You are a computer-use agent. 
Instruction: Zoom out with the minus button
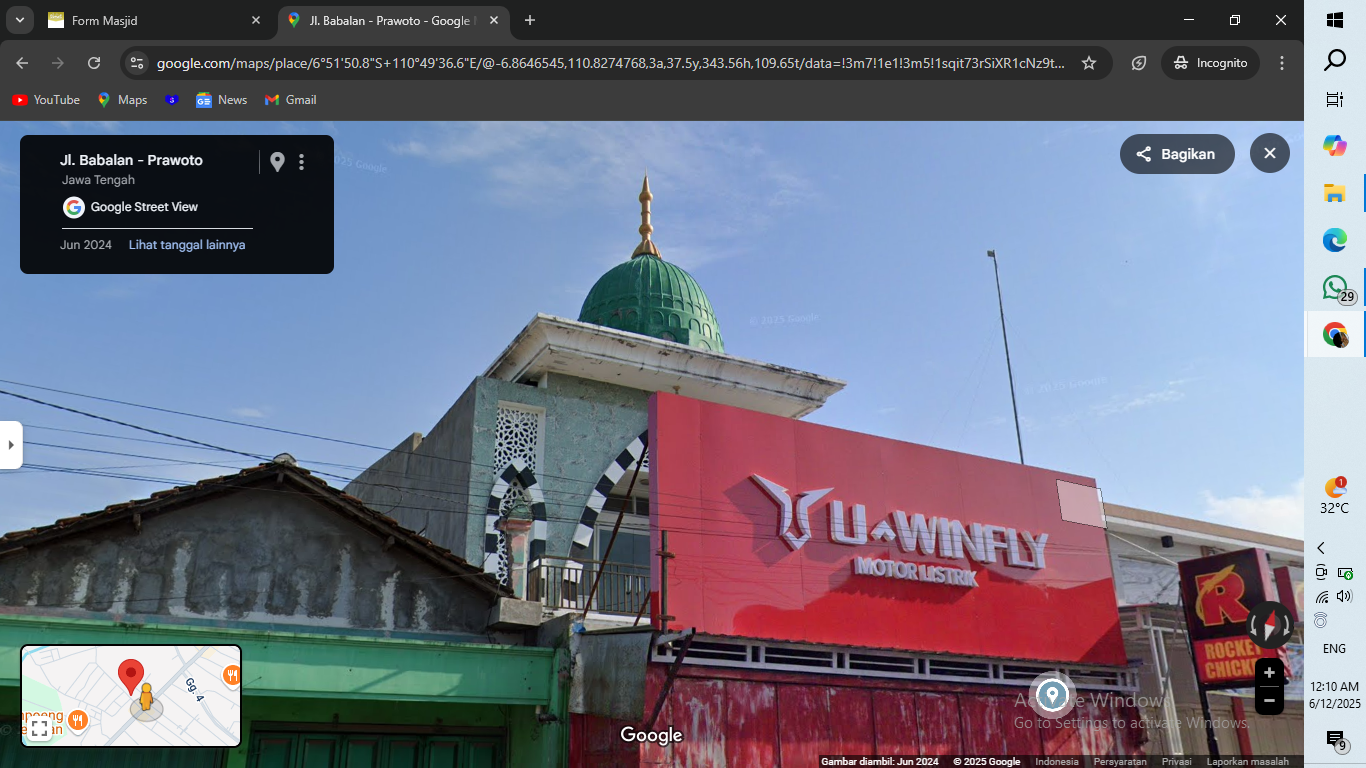pyautogui.click(x=1269, y=701)
